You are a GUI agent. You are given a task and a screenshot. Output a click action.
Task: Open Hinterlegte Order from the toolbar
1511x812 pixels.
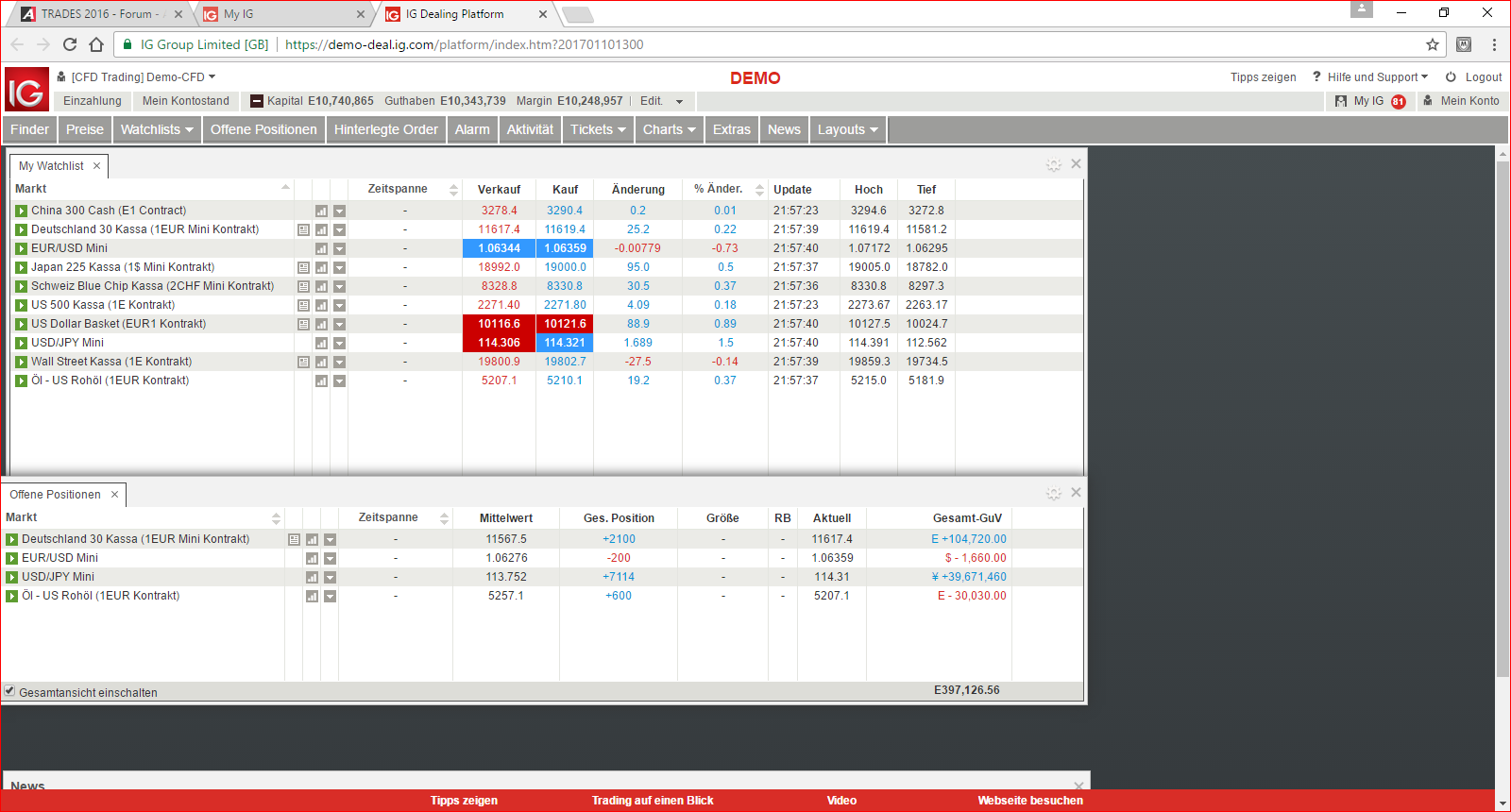tap(386, 129)
